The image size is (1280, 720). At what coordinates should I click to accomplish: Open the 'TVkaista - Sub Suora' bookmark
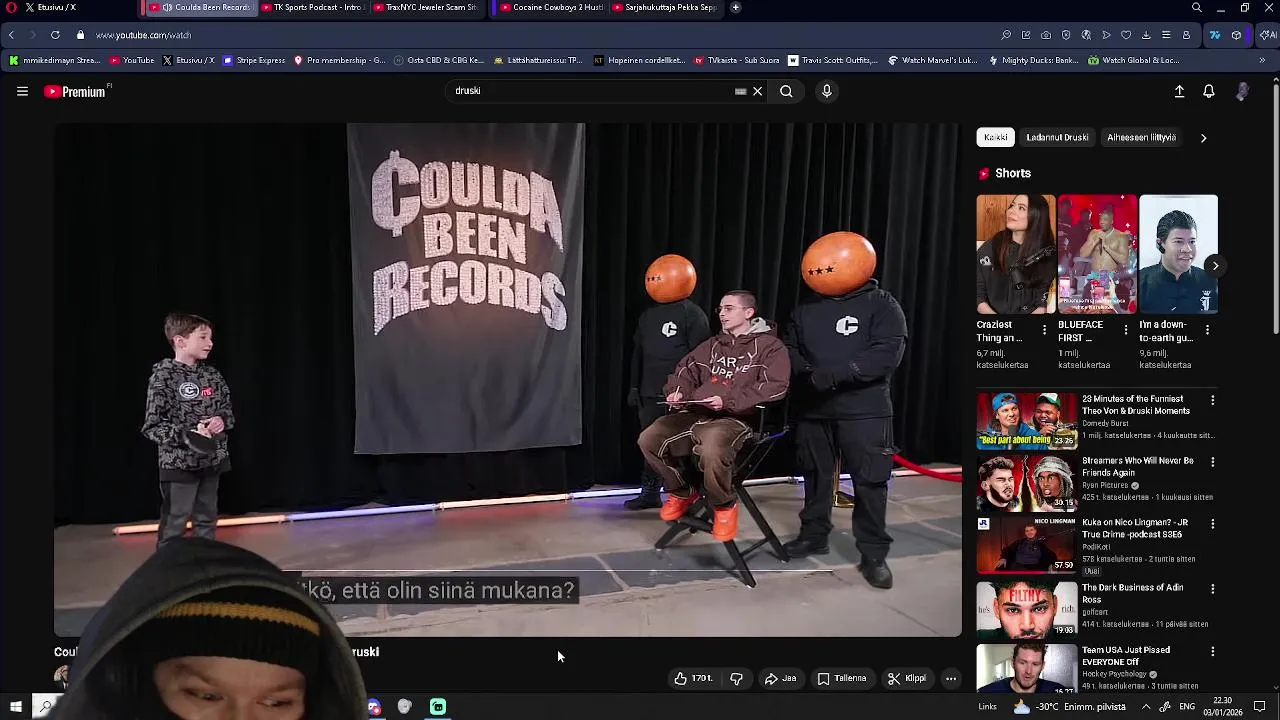tap(736, 60)
